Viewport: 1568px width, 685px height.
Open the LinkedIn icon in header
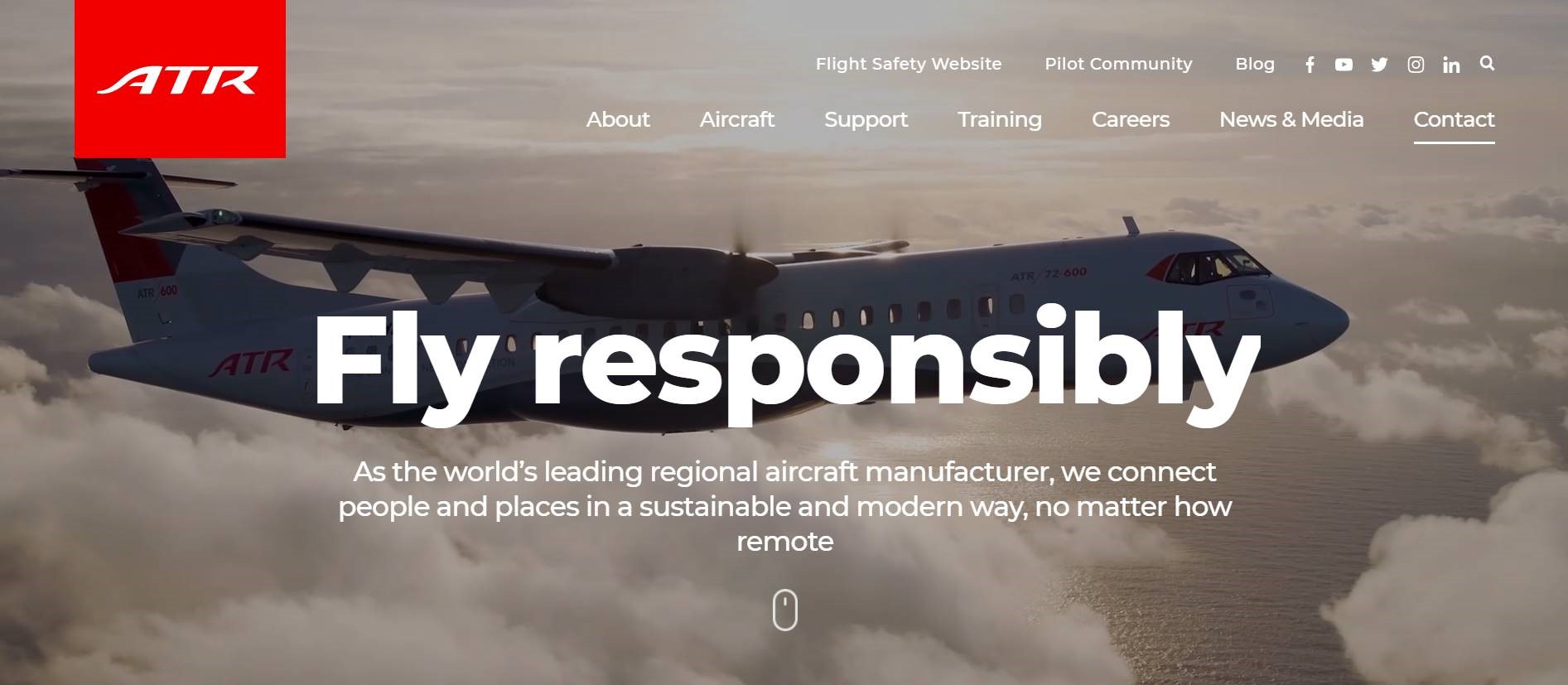point(1451,65)
